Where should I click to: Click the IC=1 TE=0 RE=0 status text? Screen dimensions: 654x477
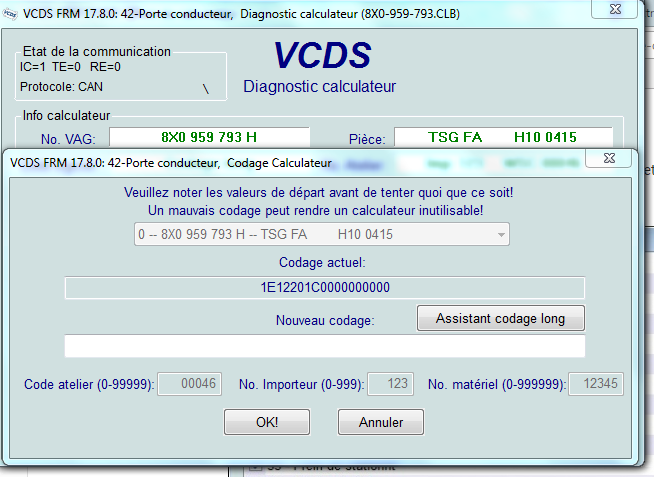(x=70, y=67)
